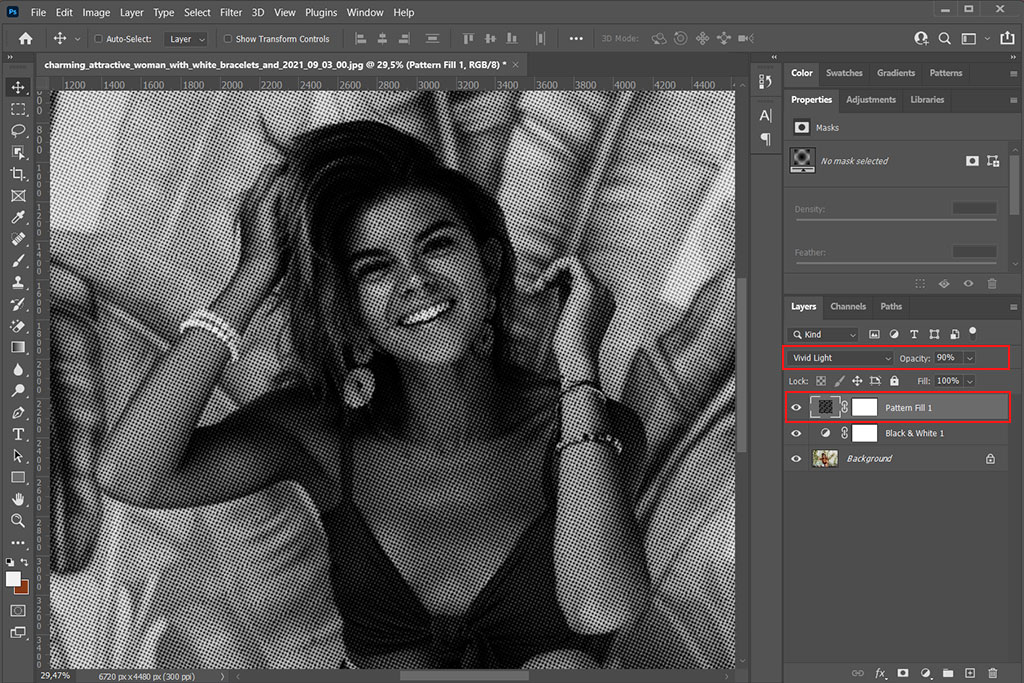Open Auto-Select Layer dropdown
This screenshot has width=1024, height=683.
click(186, 39)
